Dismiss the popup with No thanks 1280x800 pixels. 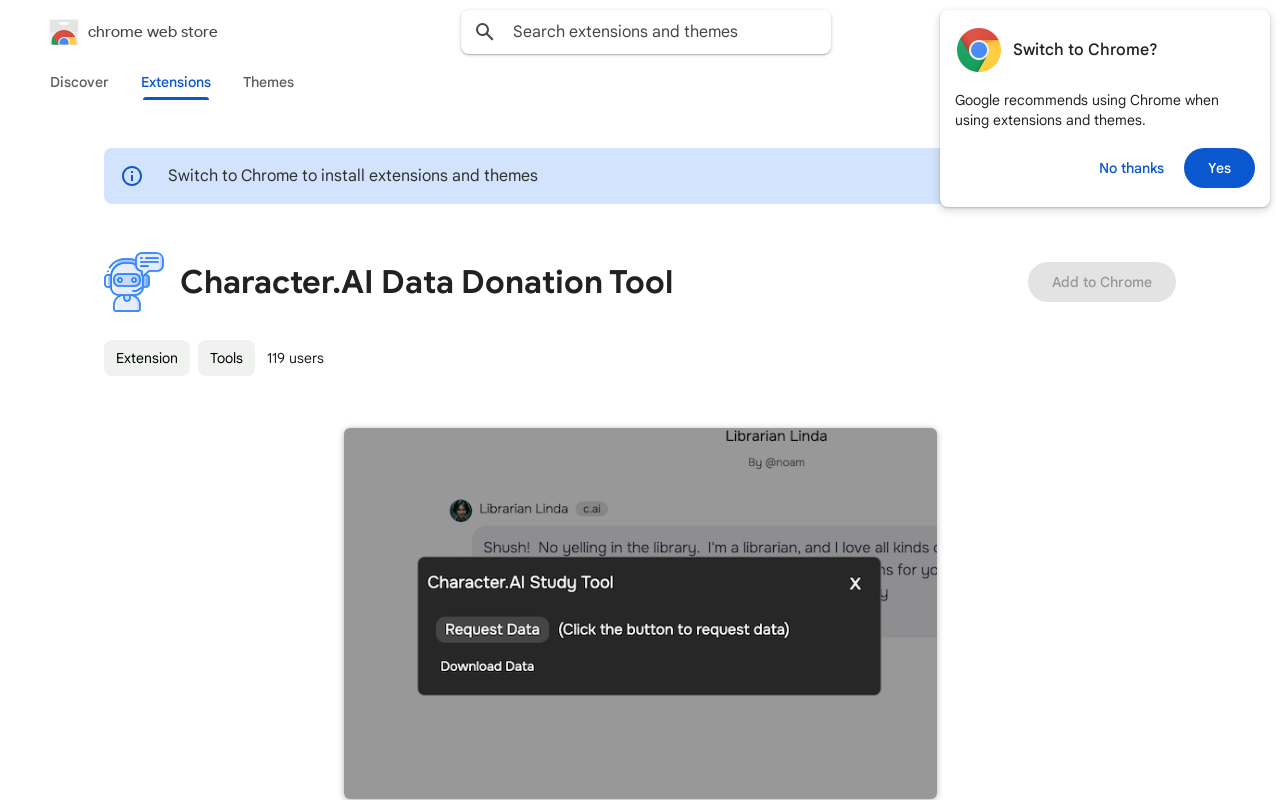[1131, 168]
